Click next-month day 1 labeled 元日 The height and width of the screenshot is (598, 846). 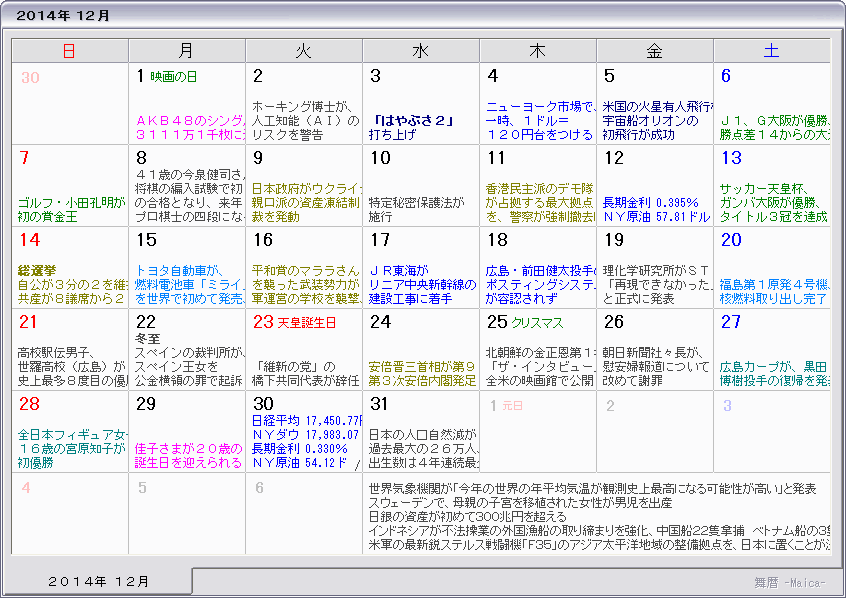[506, 405]
